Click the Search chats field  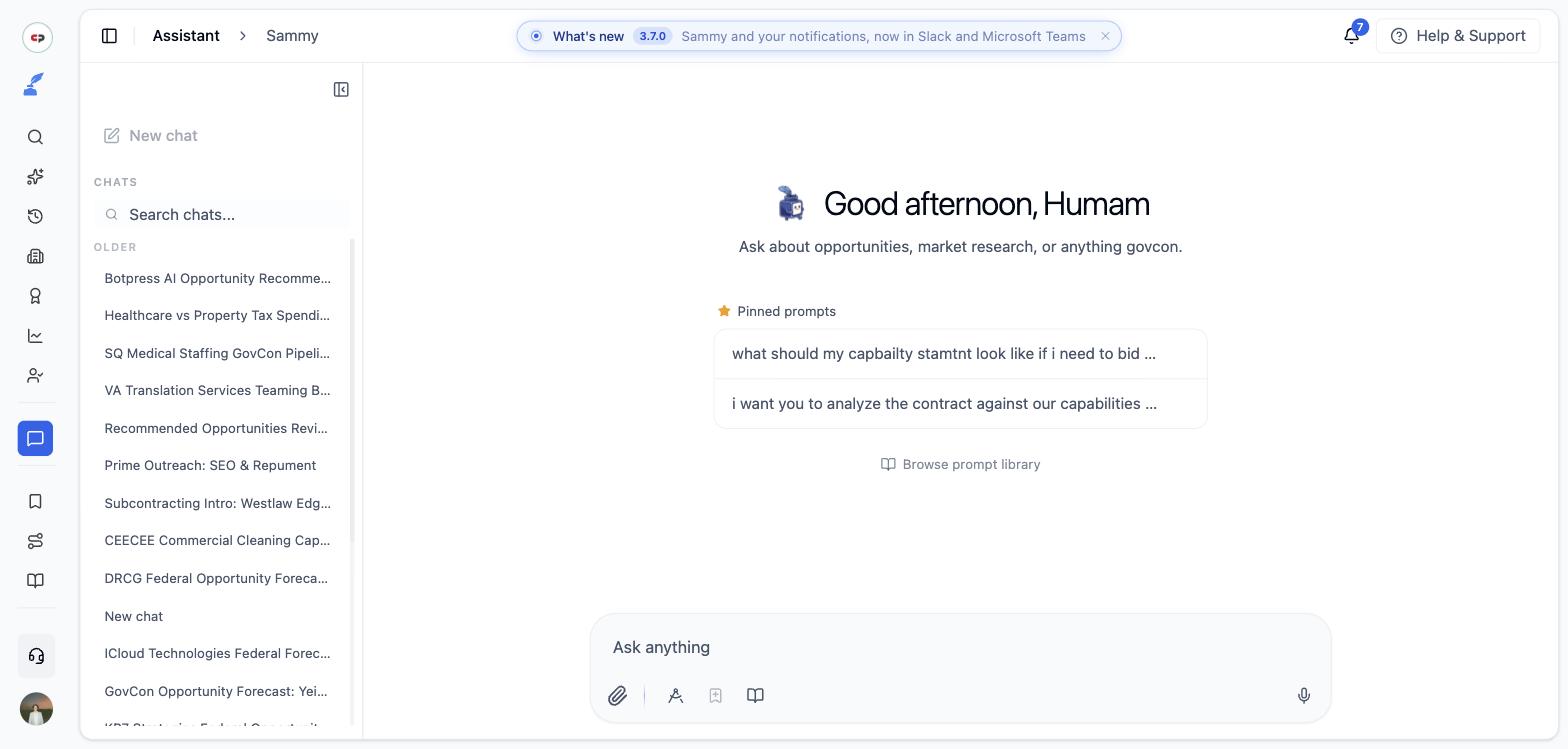coord(222,214)
